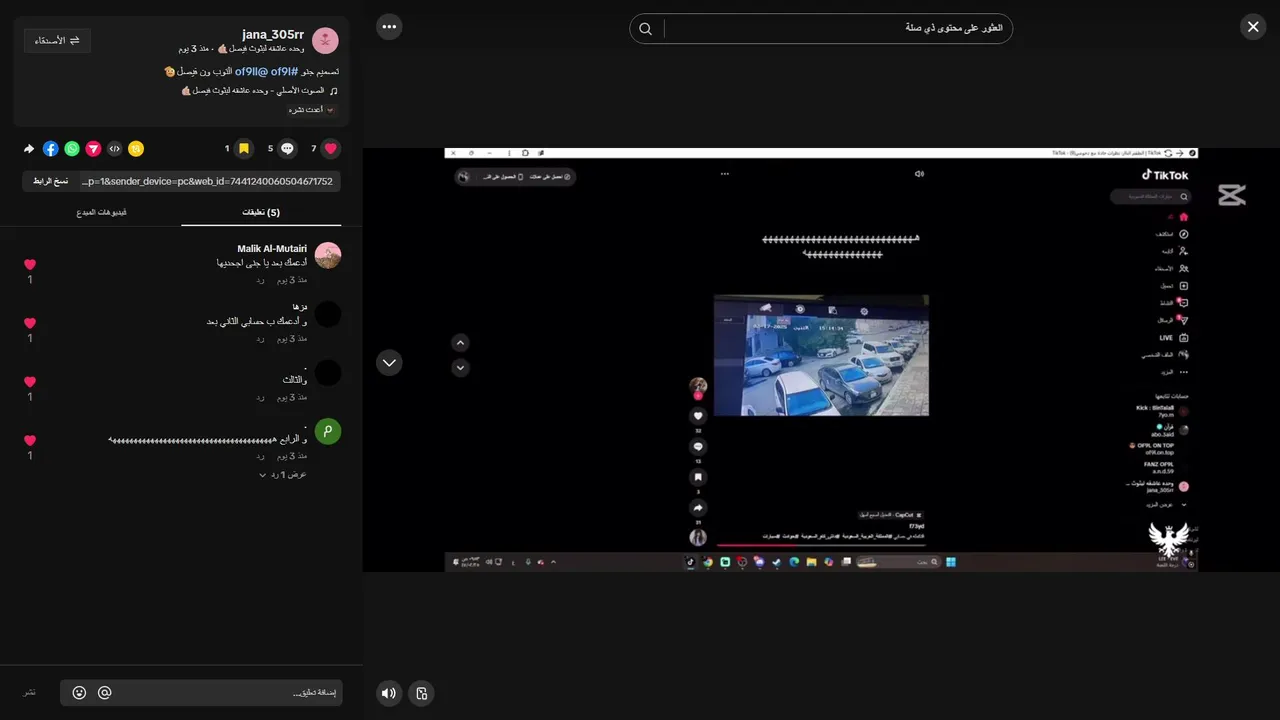Send to friends with red paper-plane icon
Viewport: 1280px width, 720px height.
point(93,149)
